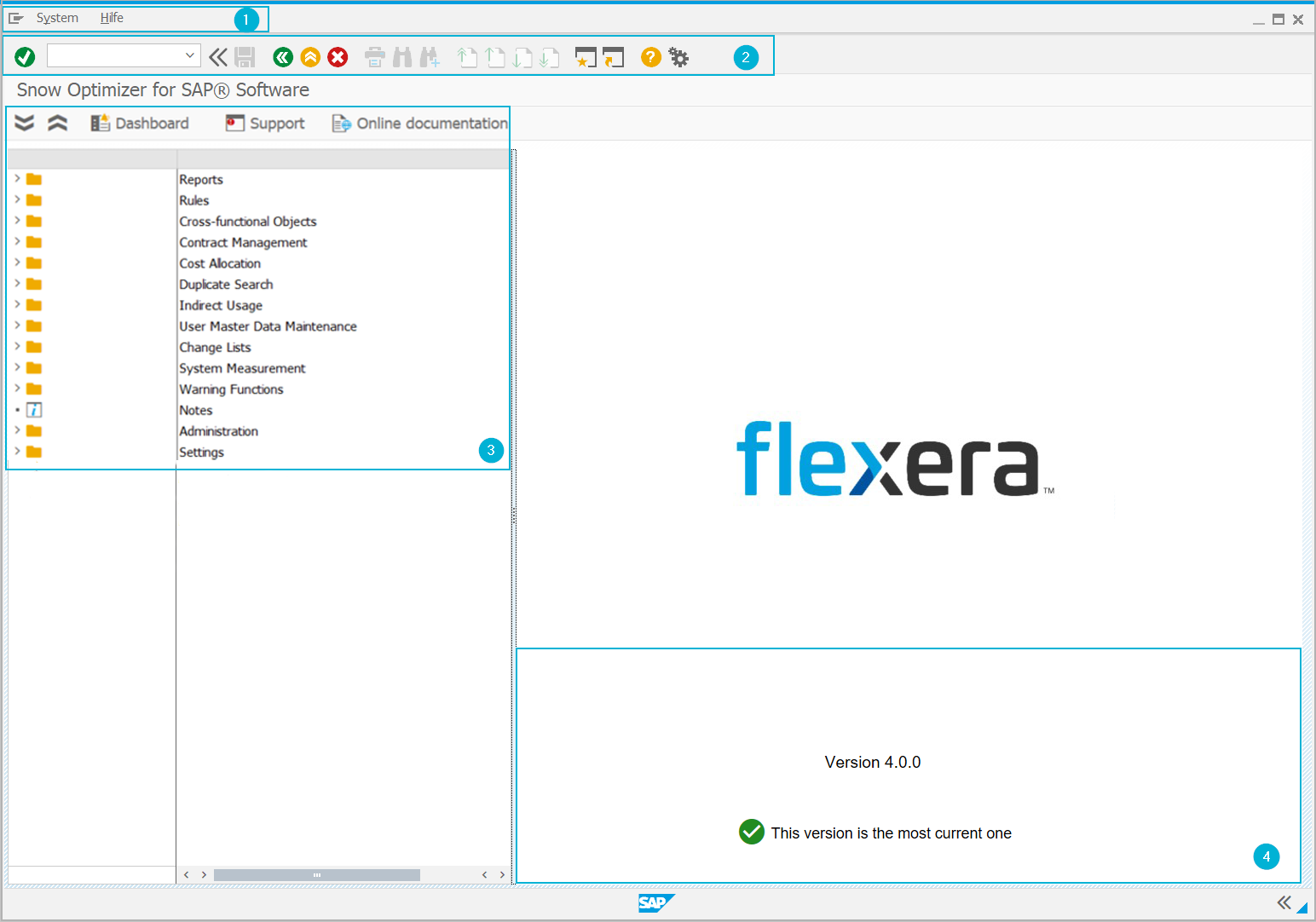This screenshot has width=1316, height=922.
Task: Click the 'Version 4.0.0' text
Action: pos(873,763)
